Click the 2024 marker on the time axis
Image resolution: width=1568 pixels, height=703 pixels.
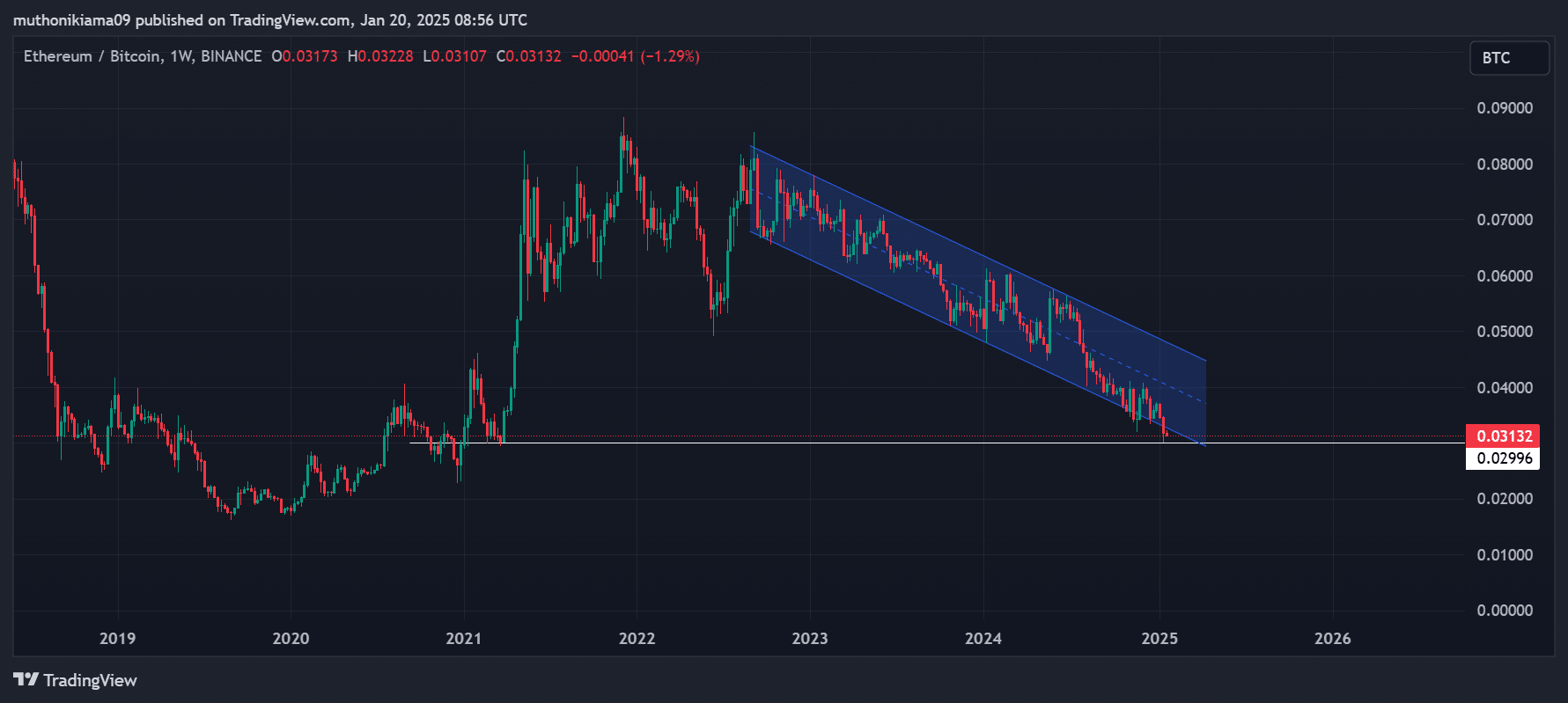point(983,639)
